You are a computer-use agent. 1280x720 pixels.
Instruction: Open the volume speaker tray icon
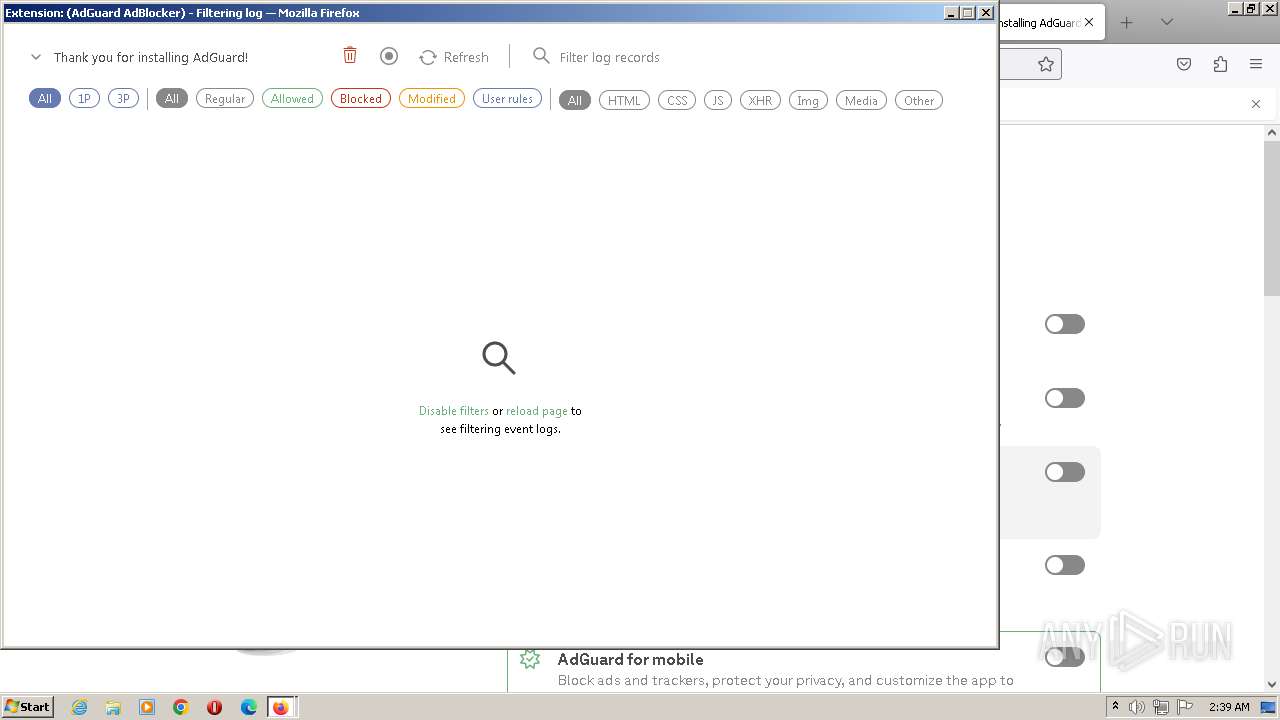pos(1137,707)
